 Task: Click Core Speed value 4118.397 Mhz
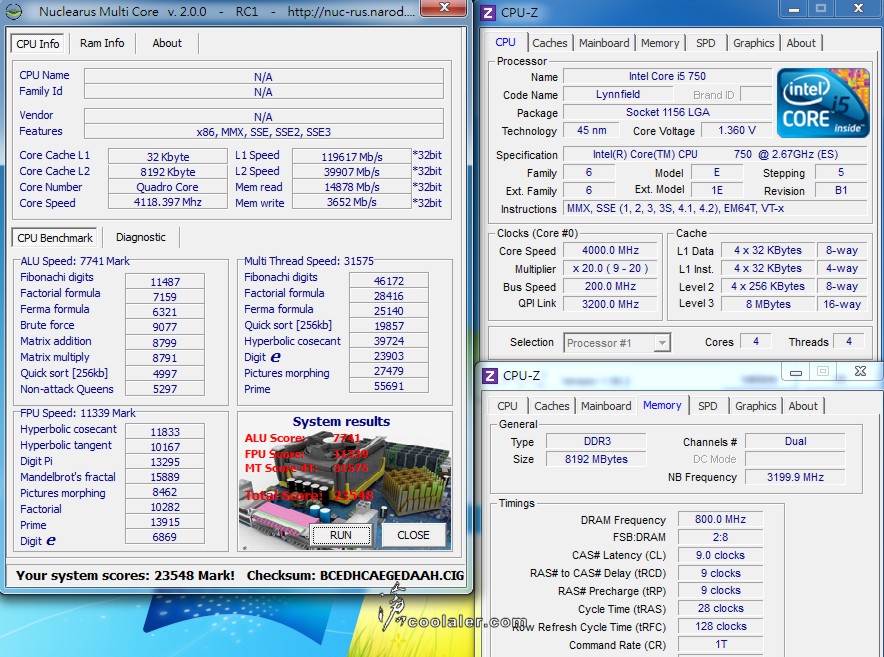[x=167, y=202]
